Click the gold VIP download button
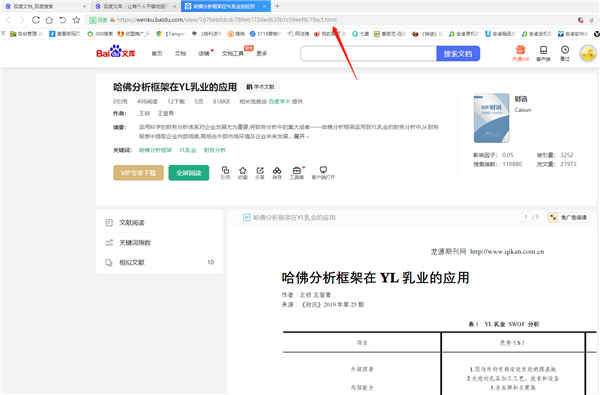 point(139,173)
